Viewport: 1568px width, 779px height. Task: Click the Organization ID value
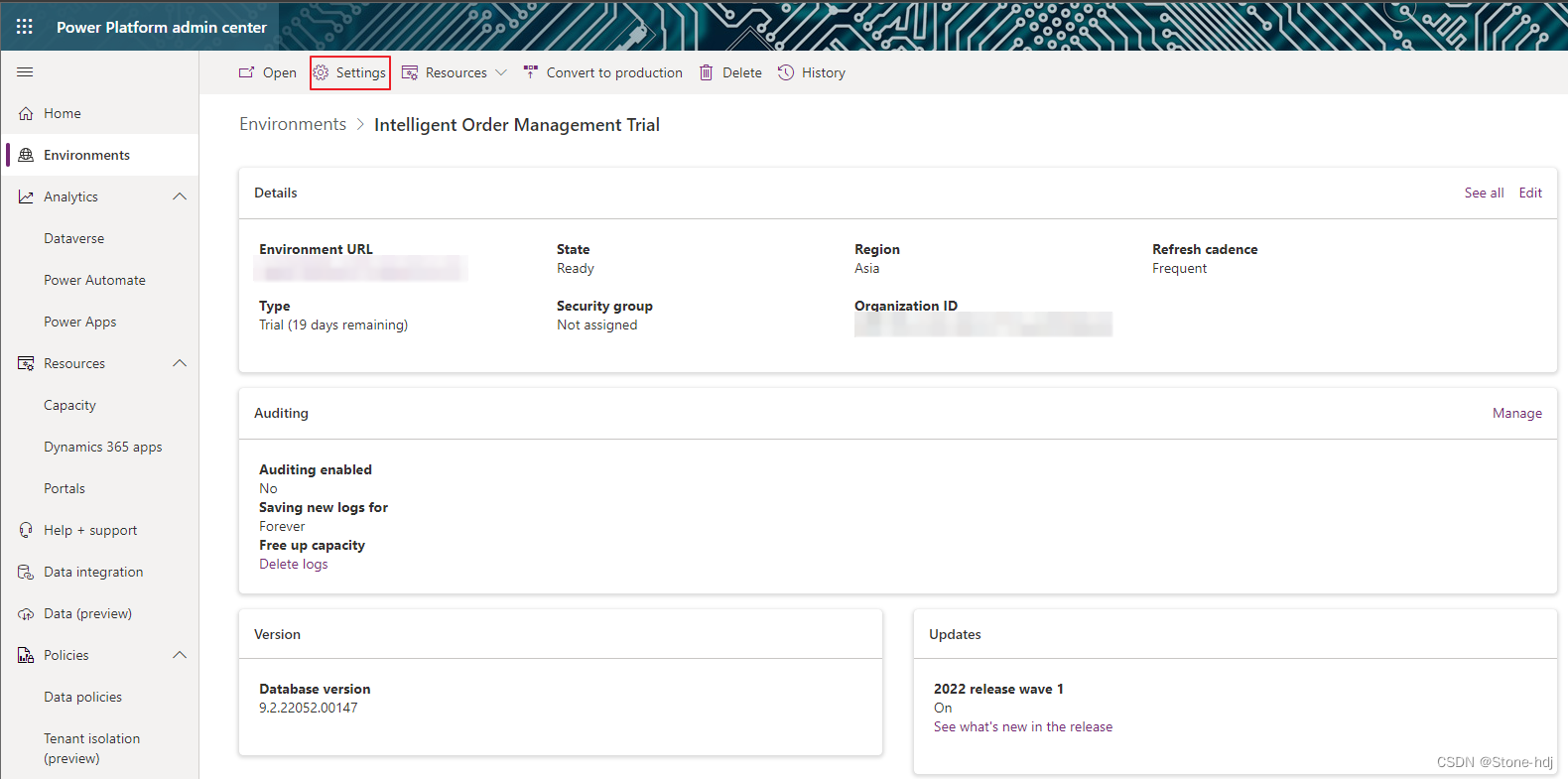coord(982,325)
